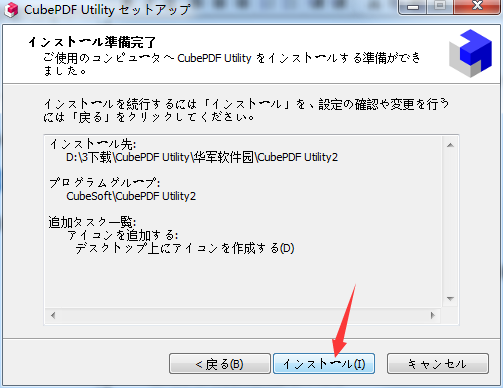This screenshot has height=388, width=503.
Task: Click the デスクトップ上にアイコンを作成する(D) line
Action: pos(185,248)
